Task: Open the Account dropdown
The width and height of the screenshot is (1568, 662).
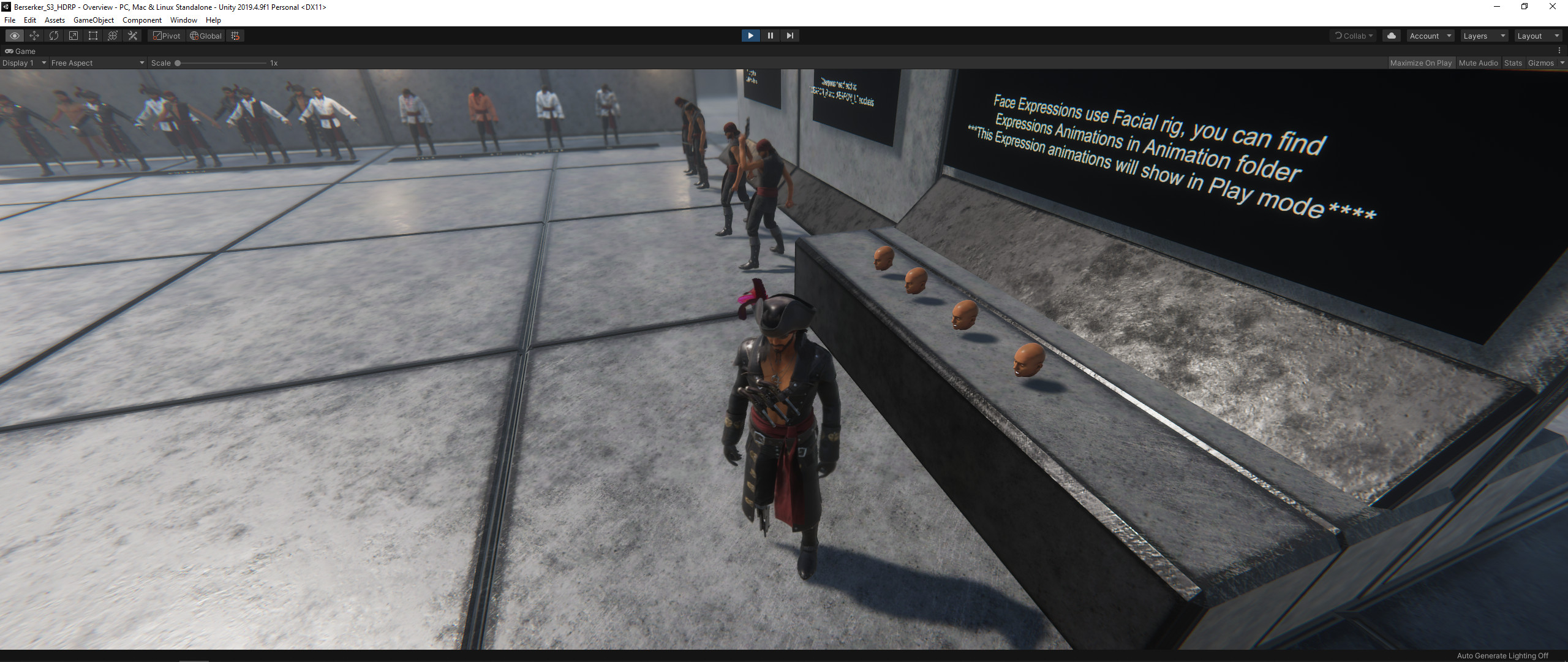Action: pos(1430,36)
